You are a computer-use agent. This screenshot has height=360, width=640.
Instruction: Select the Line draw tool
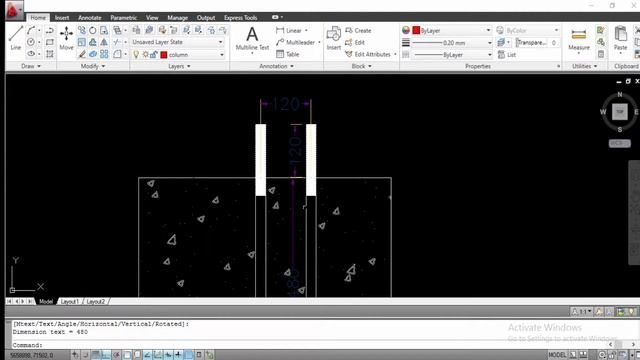(x=16, y=38)
